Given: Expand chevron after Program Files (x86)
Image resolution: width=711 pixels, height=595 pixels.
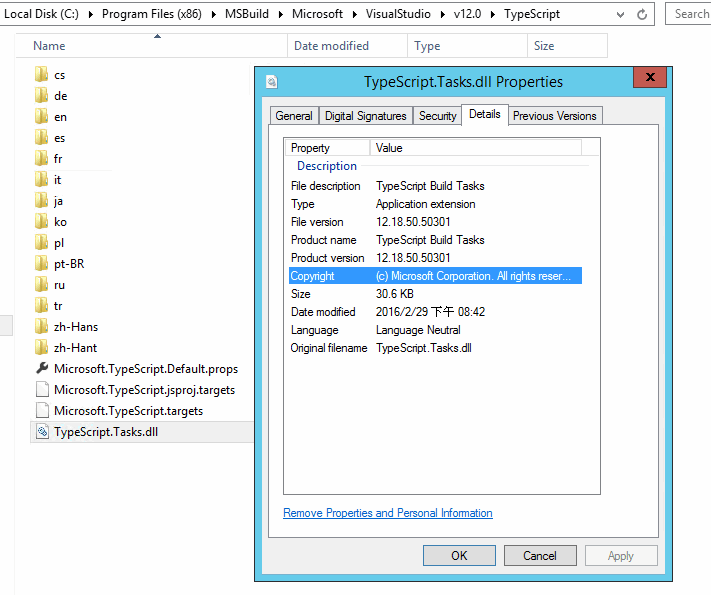Looking at the screenshot, I should pos(214,15).
